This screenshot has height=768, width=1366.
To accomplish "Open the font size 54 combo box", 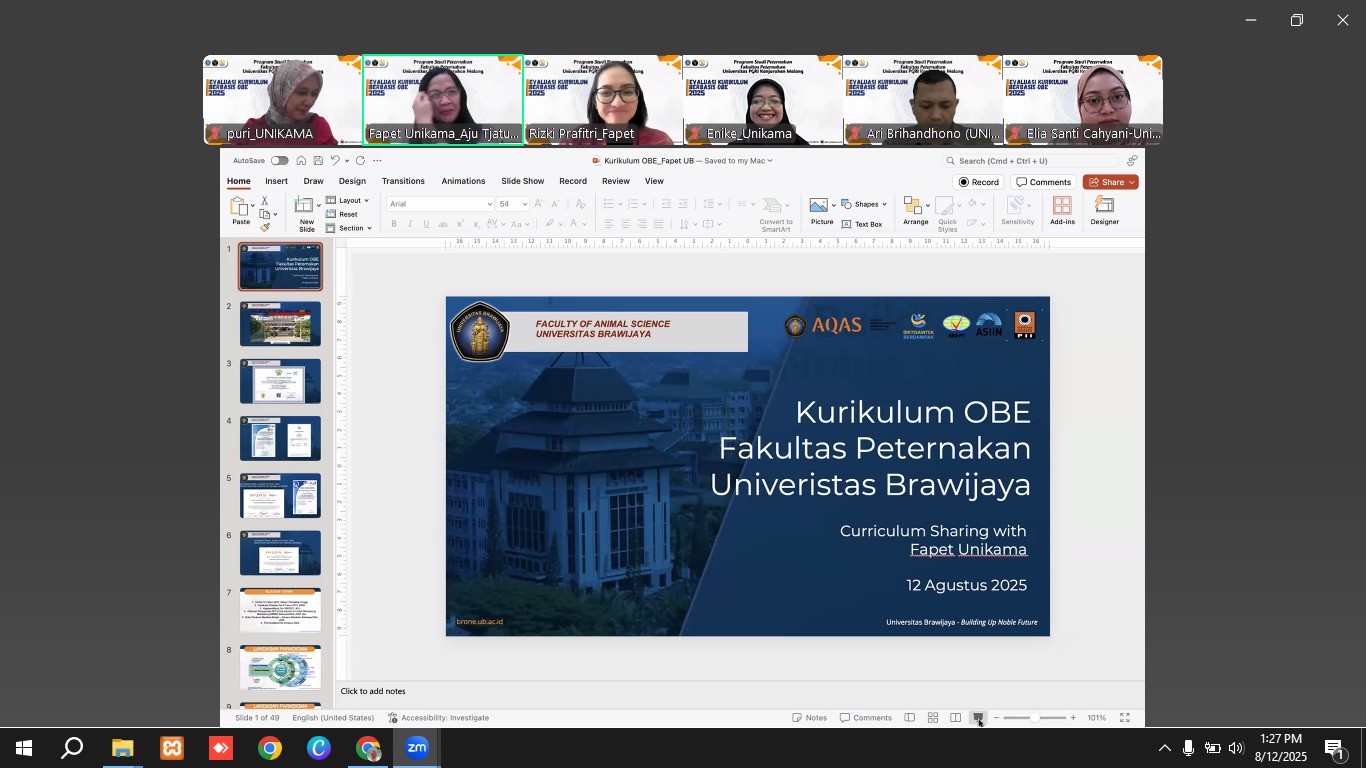I will point(512,204).
